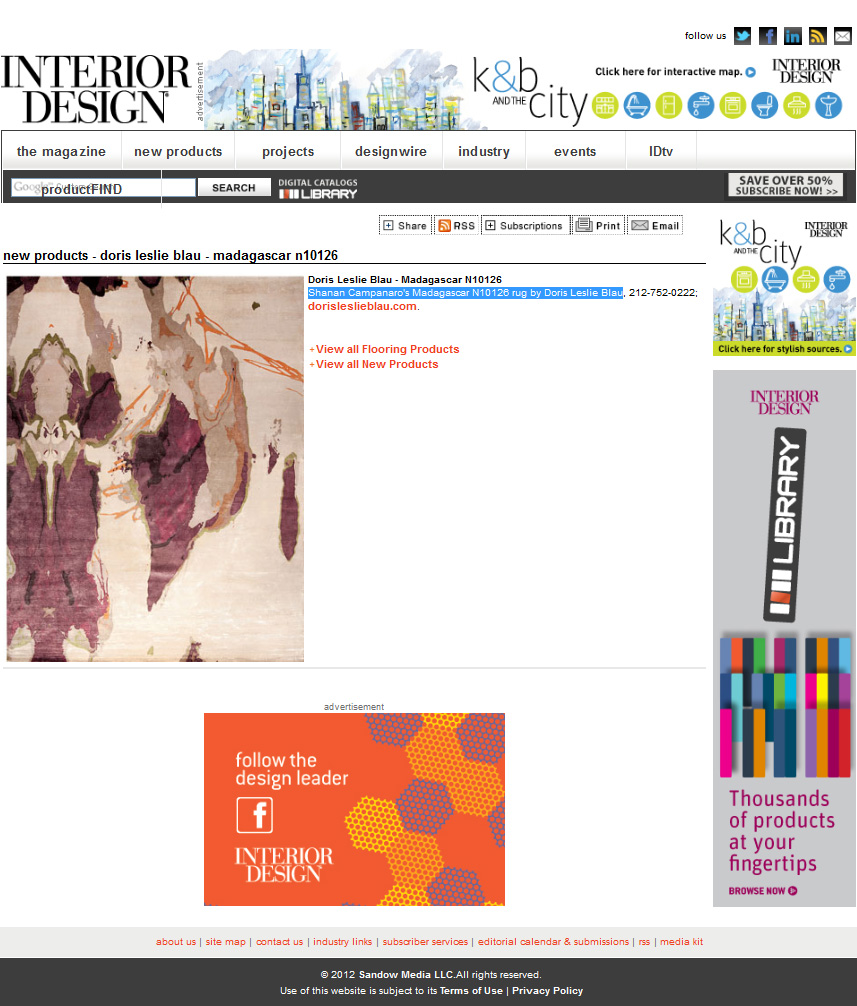Click the pedestal sink icon in top banner

[829, 105]
